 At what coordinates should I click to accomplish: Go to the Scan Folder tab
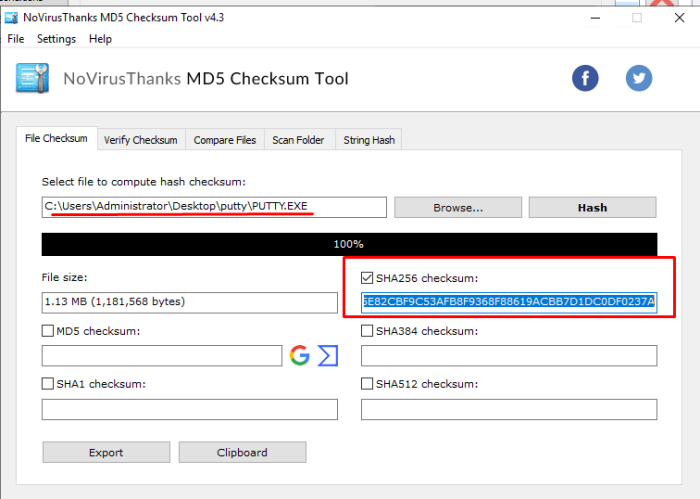click(x=298, y=140)
